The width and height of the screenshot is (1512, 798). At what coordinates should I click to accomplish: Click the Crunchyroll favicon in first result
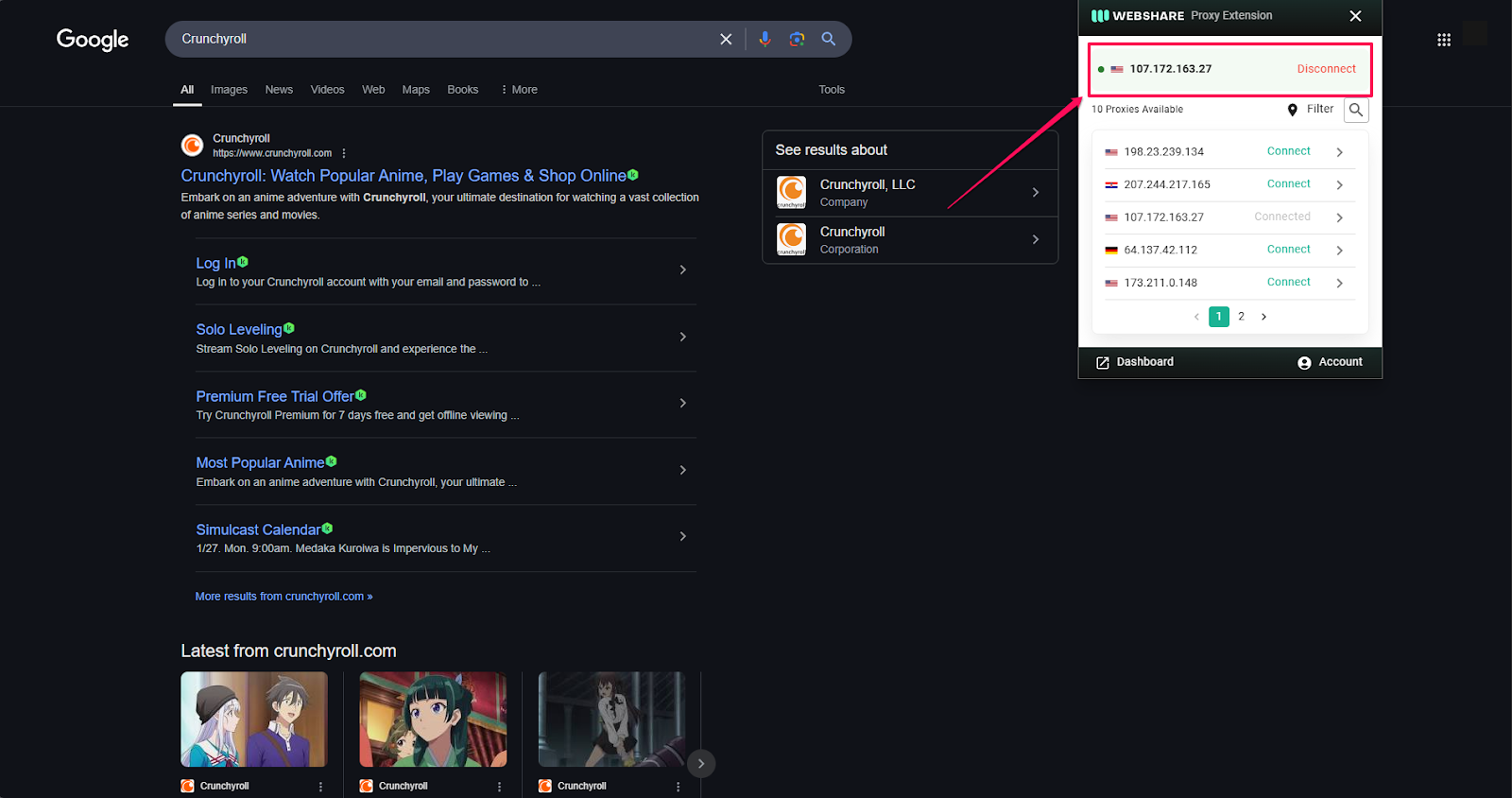pyautogui.click(x=193, y=145)
